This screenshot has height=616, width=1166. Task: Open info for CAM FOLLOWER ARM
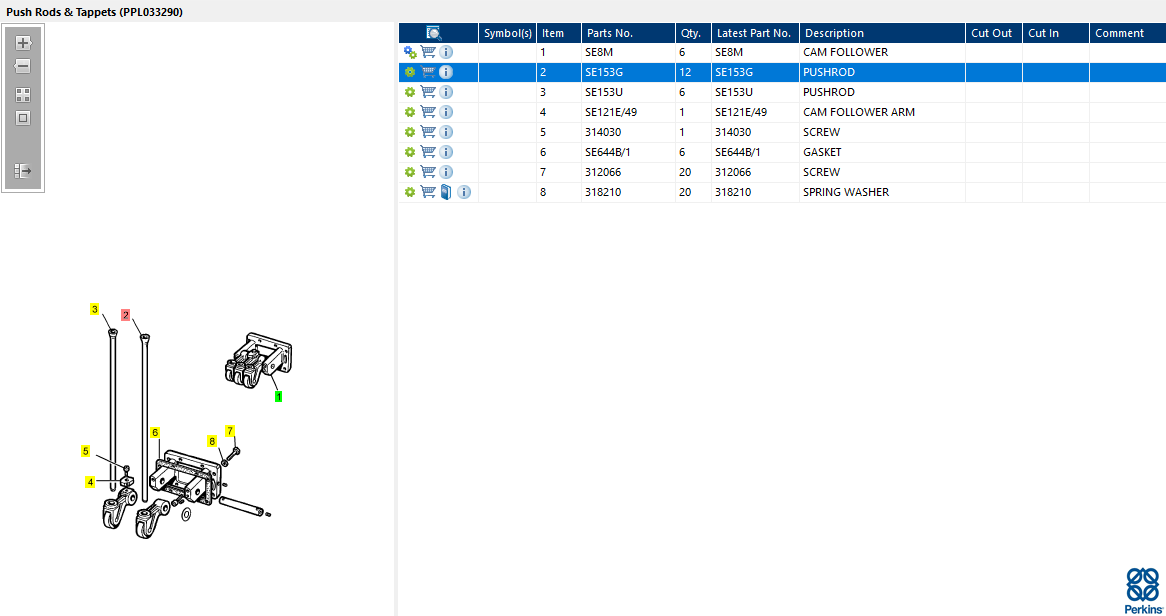[x=446, y=112]
